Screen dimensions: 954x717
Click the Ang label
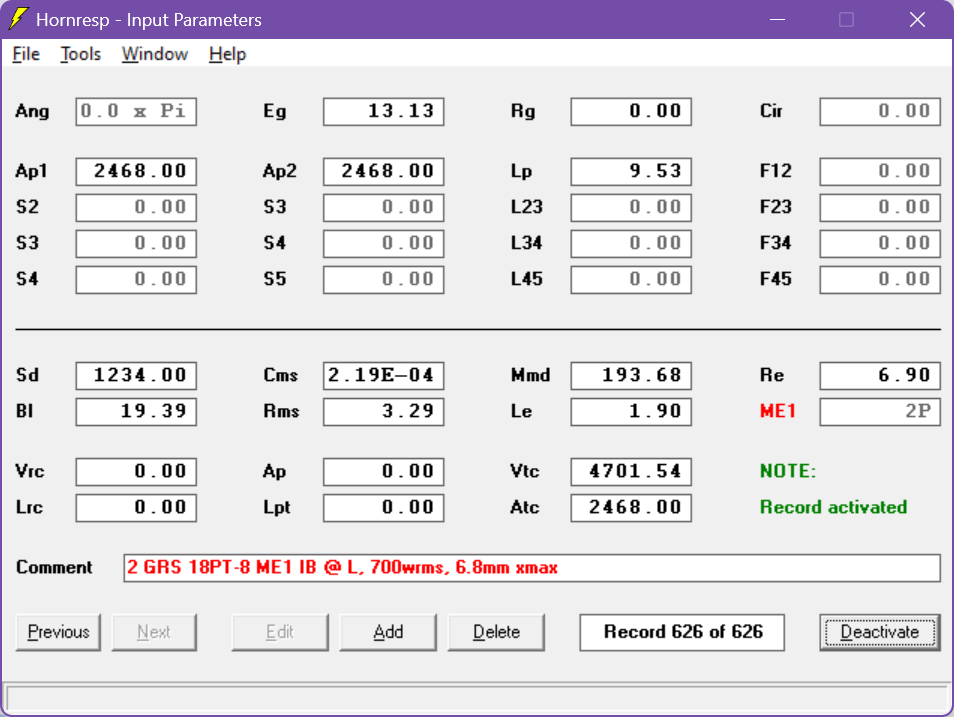pos(32,111)
